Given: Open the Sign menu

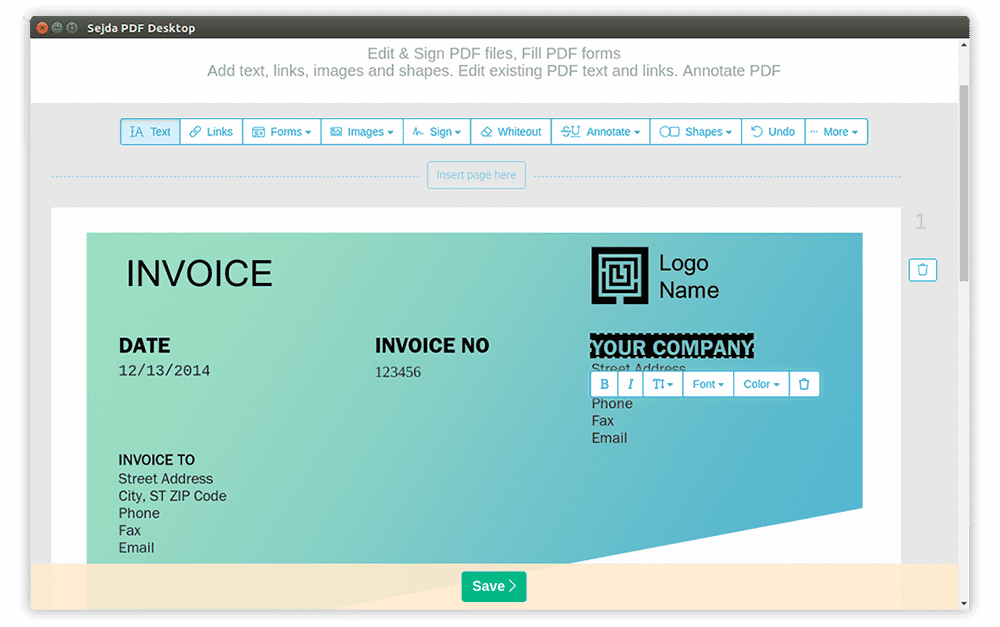Looking at the screenshot, I should pos(437,131).
